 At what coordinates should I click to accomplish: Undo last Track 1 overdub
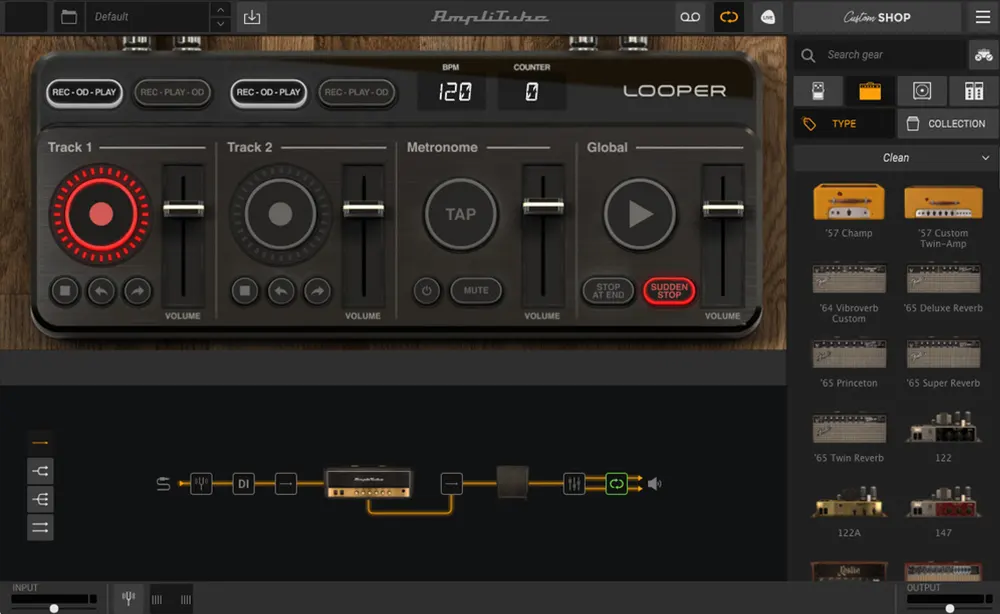click(101, 291)
